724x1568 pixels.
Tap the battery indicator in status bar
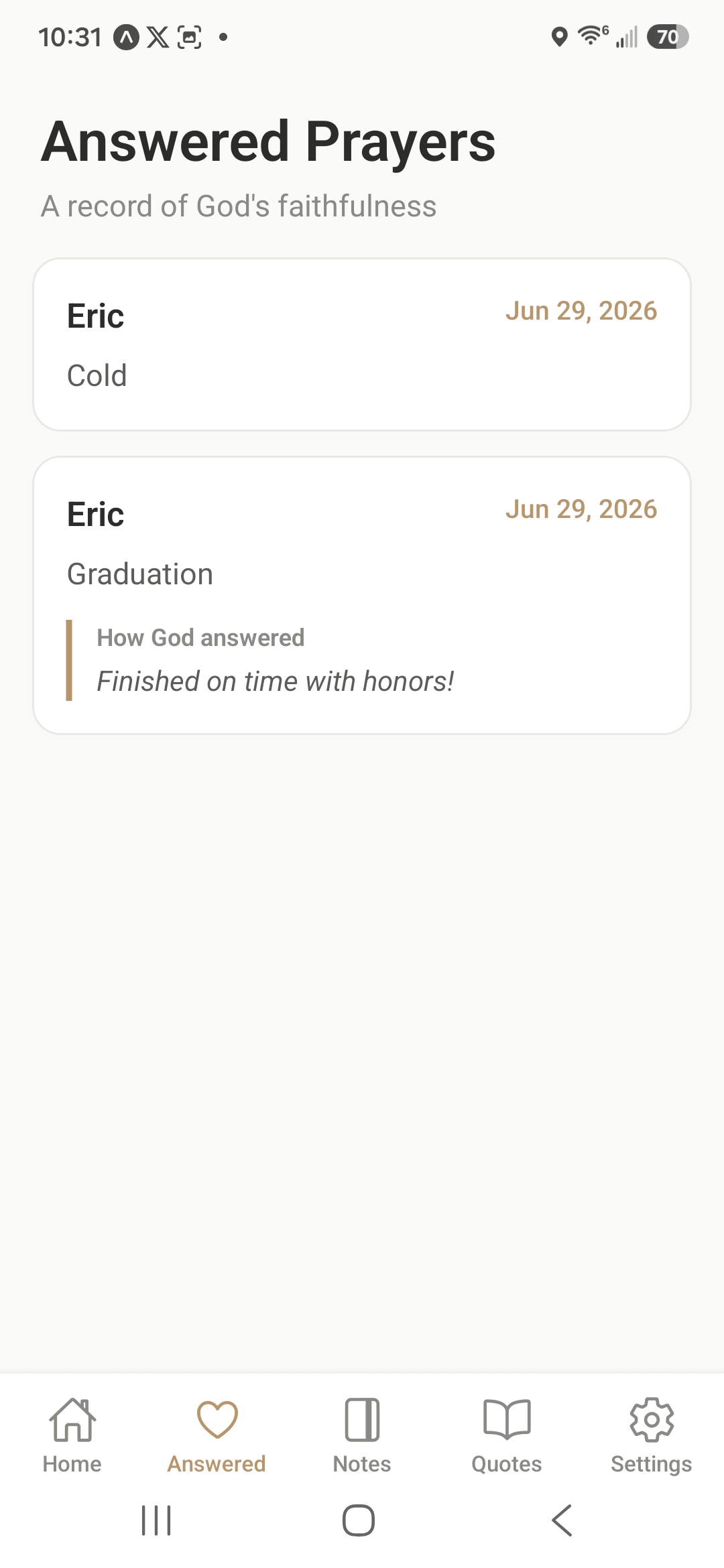(x=668, y=37)
